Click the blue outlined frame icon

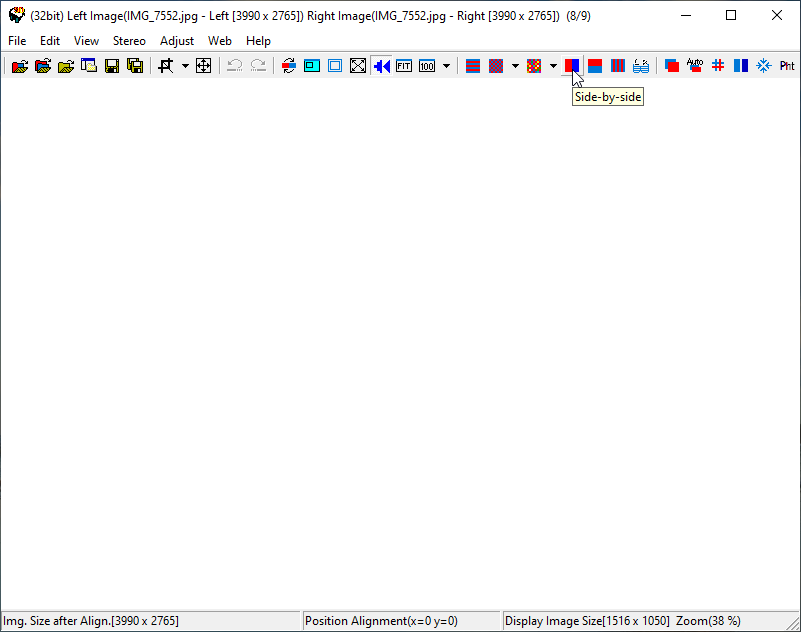(x=335, y=66)
